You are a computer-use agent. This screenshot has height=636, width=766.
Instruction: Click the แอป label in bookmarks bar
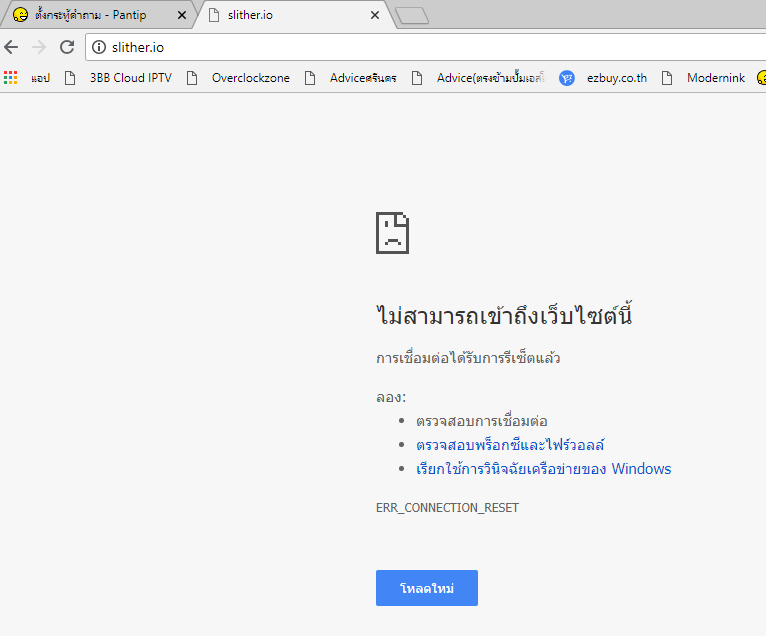pos(41,78)
